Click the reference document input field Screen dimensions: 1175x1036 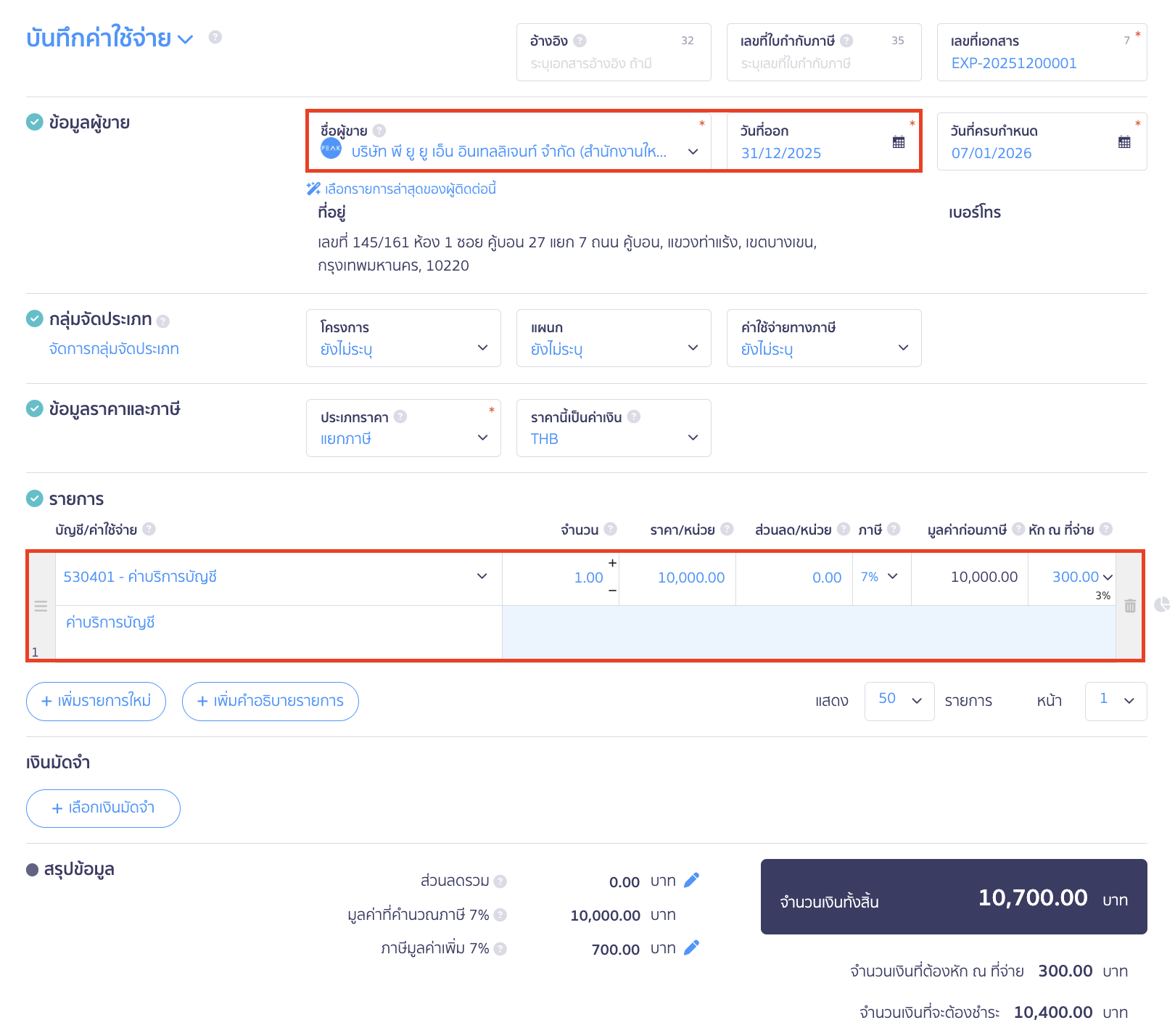613,64
